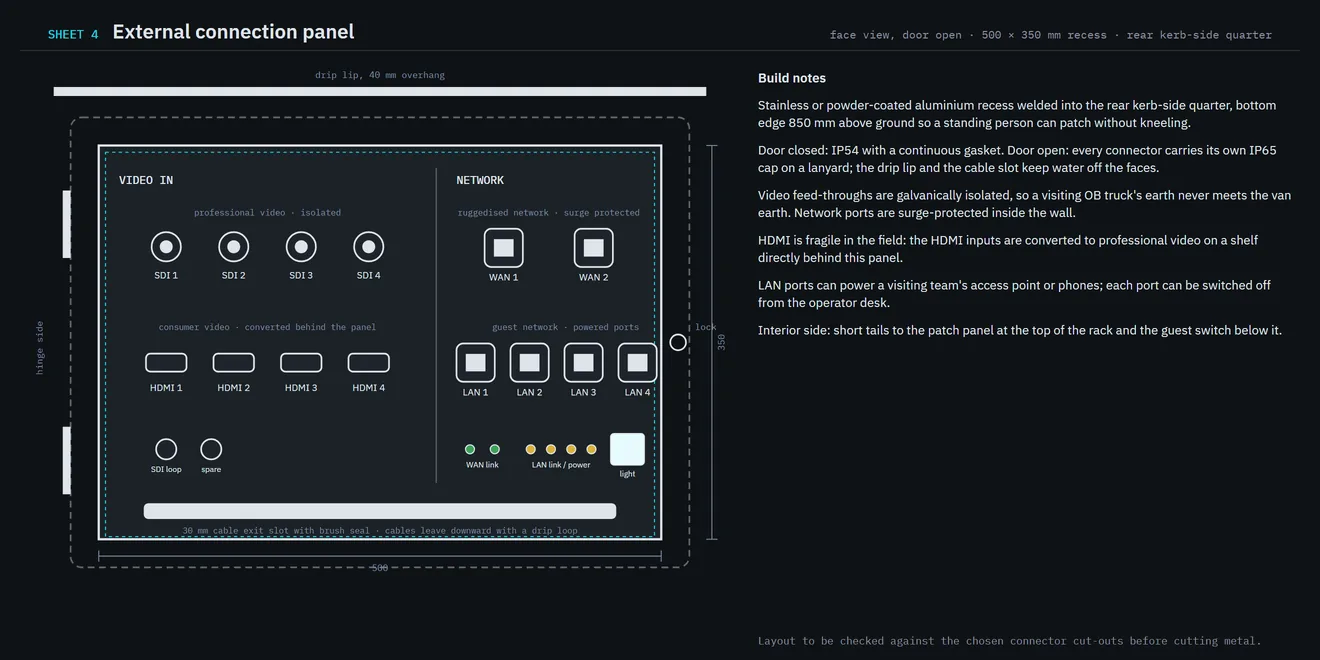Click the left green WAN link LED
Viewport: 1320px width, 660px height.
tap(470, 449)
